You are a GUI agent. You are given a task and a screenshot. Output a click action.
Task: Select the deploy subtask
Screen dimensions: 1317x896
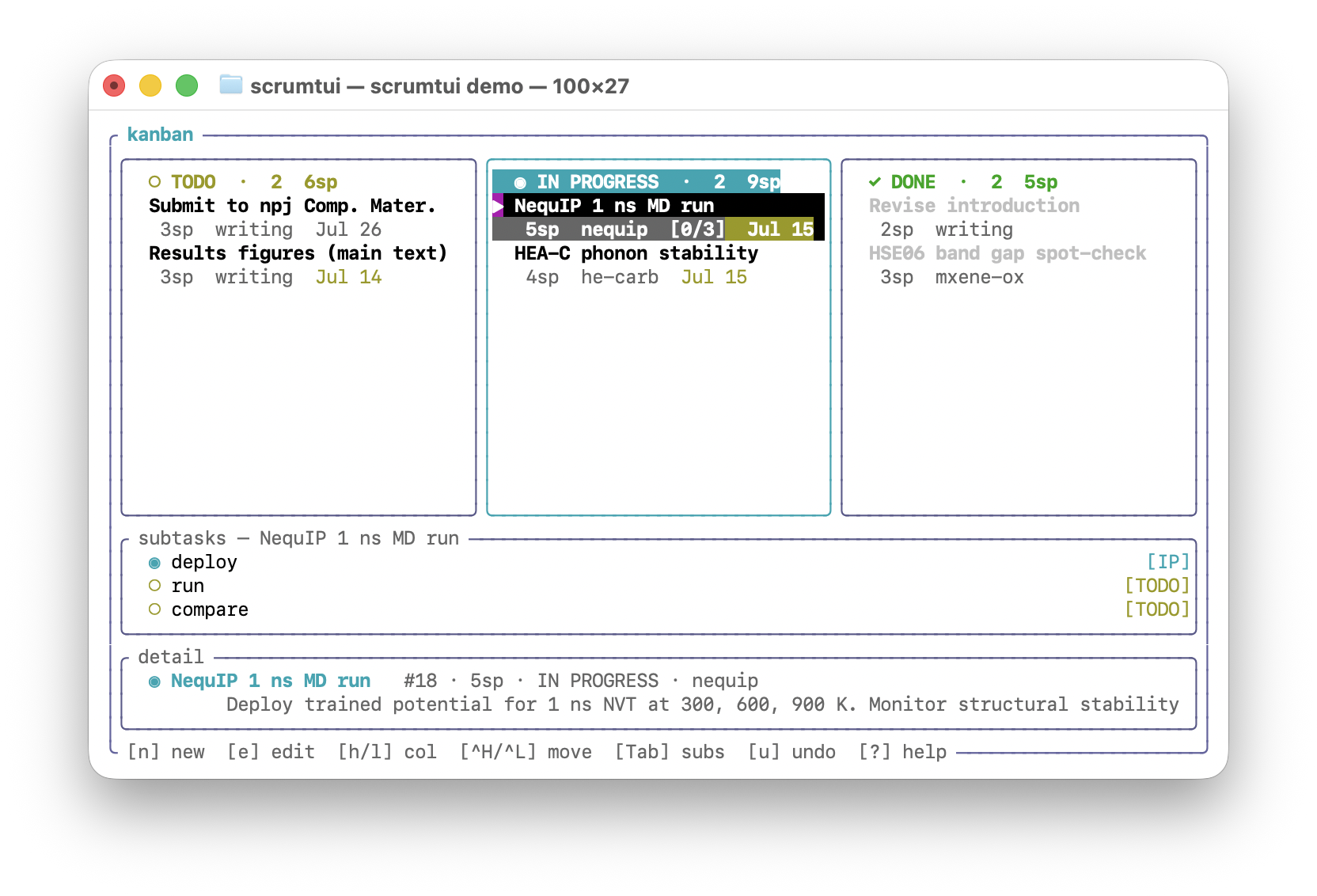[204, 562]
